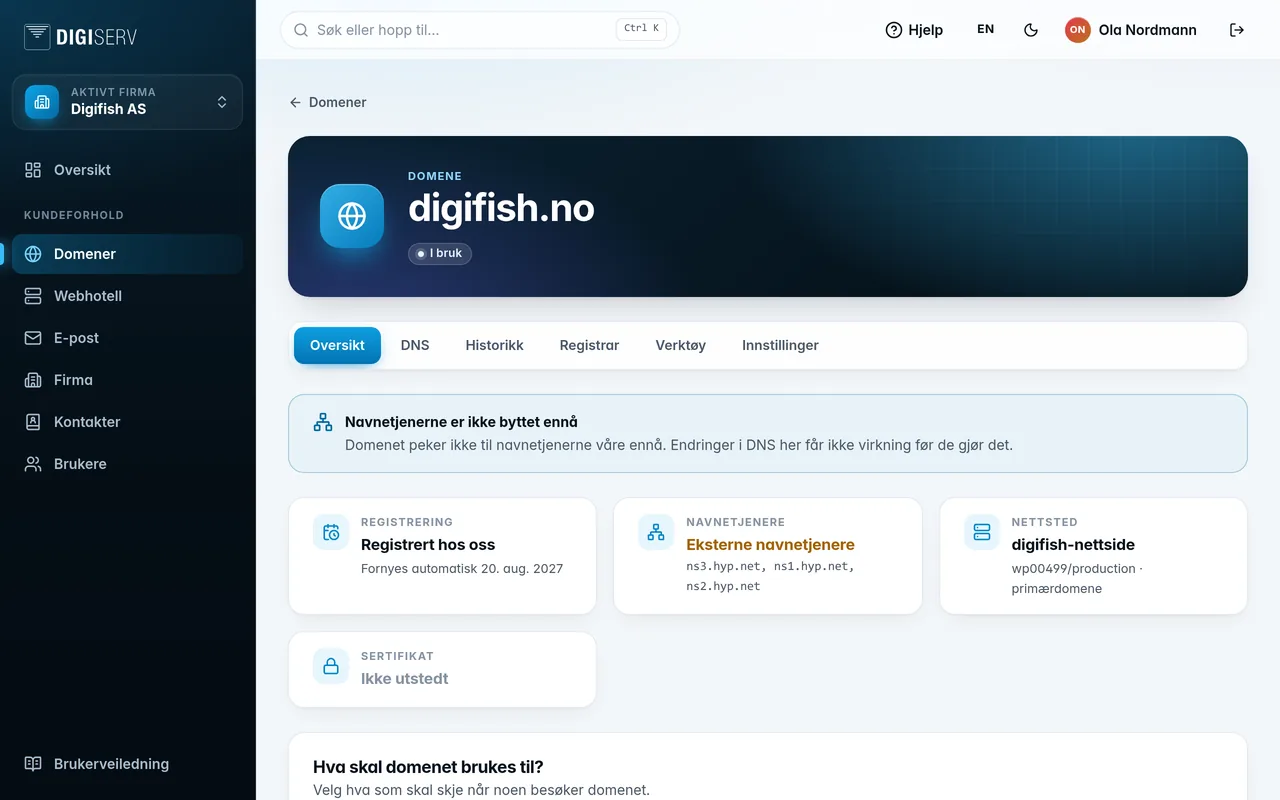Viewport: 1280px width, 800px height.
Task: Click the Domener globe icon in sidebar
Action: pyautogui.click(x=33, y=254)
